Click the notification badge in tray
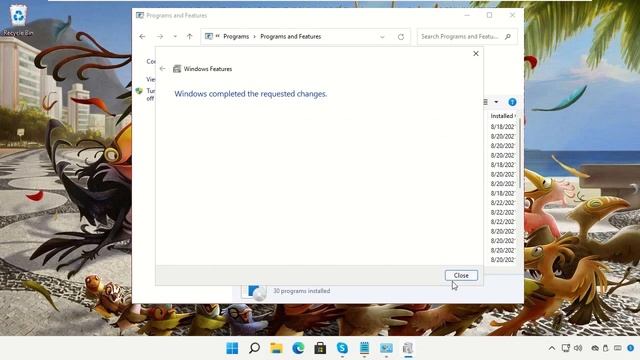The image size is (640, 360). pos(631,348)
